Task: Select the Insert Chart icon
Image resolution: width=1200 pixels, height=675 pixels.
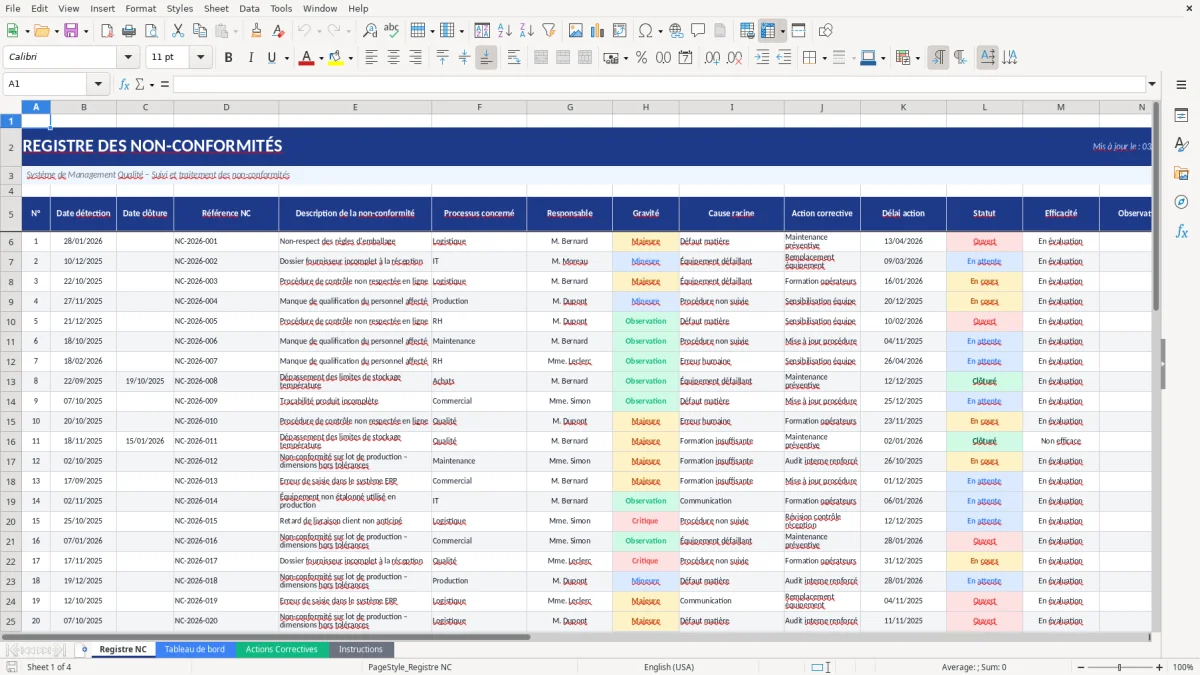Action: 597,30
